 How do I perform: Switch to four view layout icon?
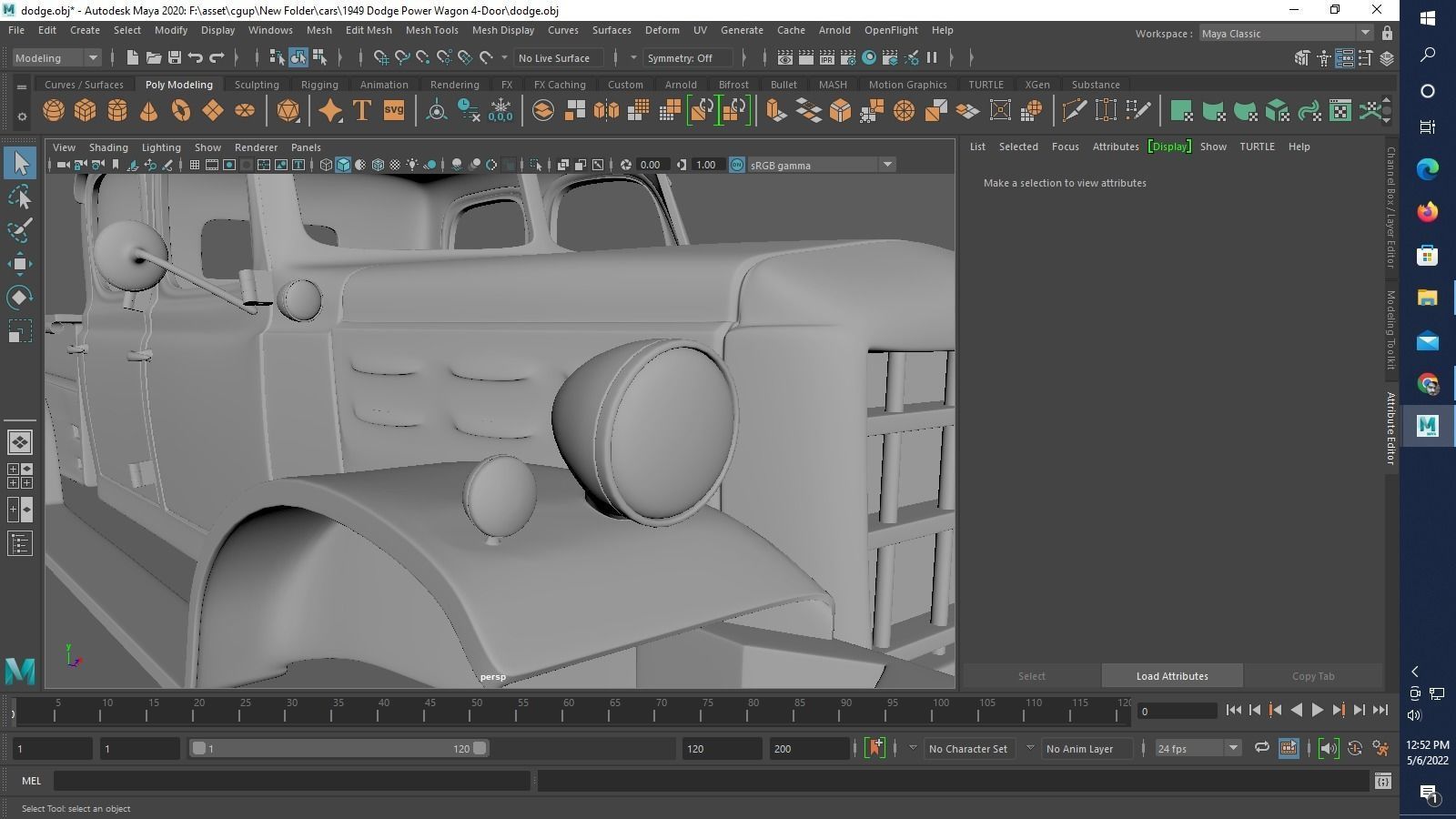20,476
